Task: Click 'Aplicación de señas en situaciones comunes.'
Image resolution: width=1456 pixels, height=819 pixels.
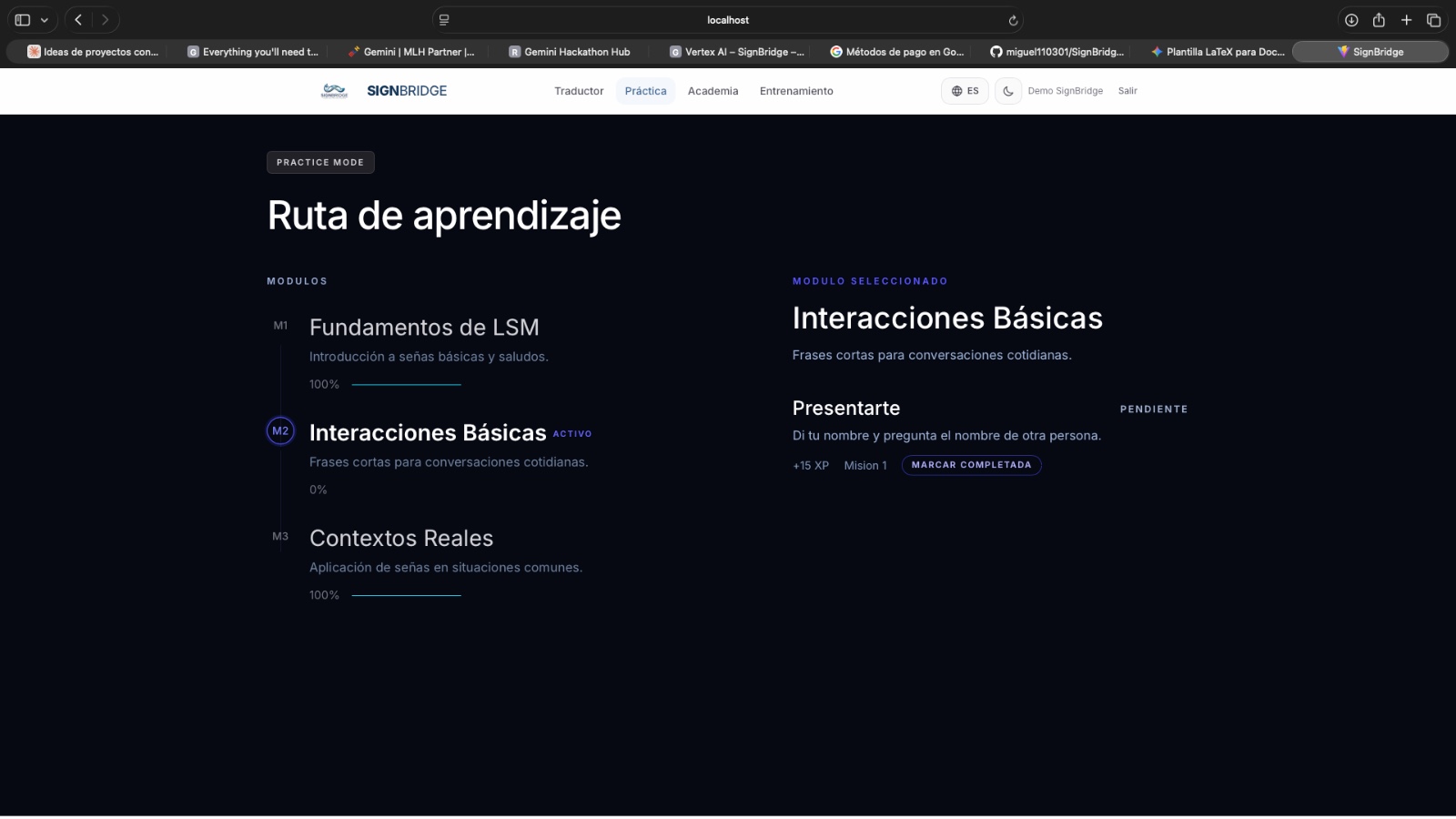Action: 446,568
